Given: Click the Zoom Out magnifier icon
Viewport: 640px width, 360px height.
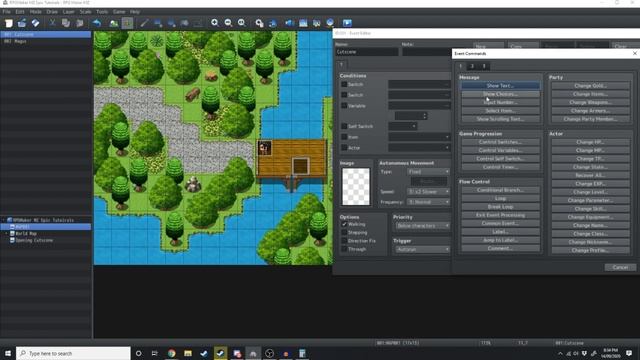Looking at the screenshot, I should 228,23.
